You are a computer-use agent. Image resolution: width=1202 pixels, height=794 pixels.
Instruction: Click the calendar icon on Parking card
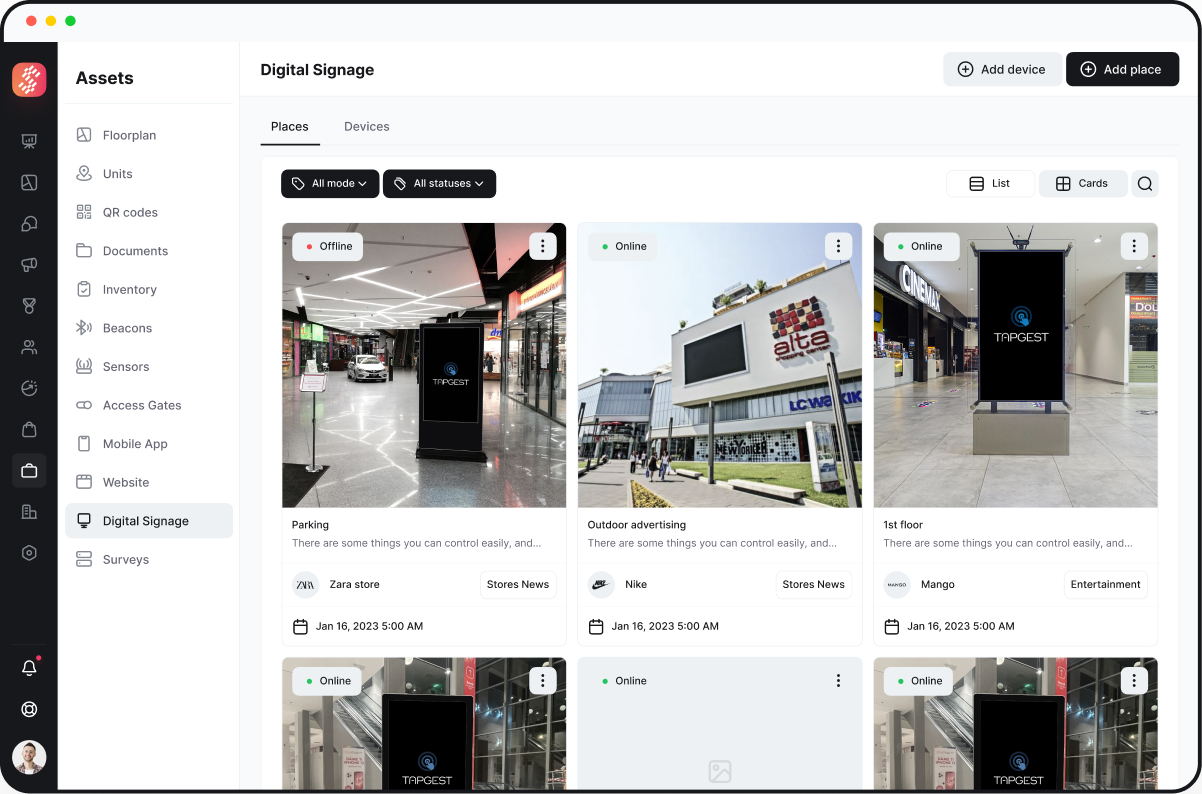point(300,627)
